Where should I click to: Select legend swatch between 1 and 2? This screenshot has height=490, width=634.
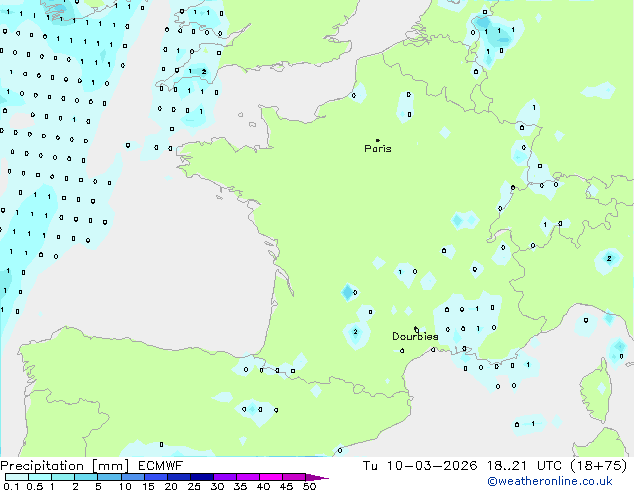pyautogui.click(x=63, y=477)
